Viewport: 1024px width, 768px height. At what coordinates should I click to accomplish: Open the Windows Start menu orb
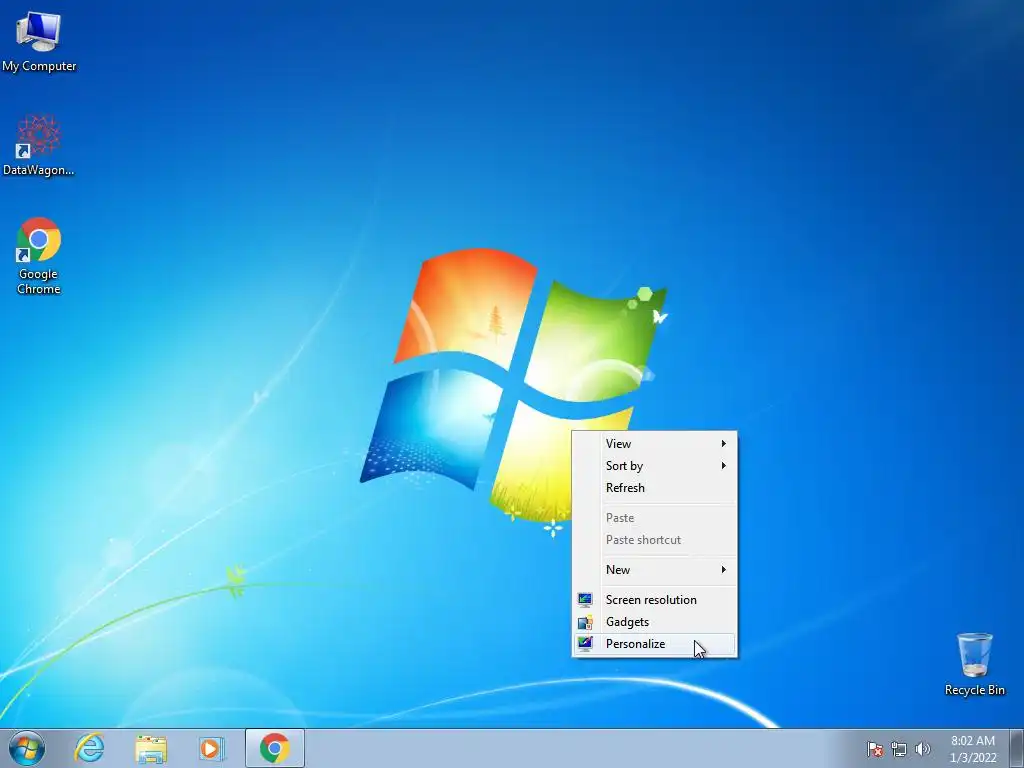pyautogui.click(x=27, y=748)
